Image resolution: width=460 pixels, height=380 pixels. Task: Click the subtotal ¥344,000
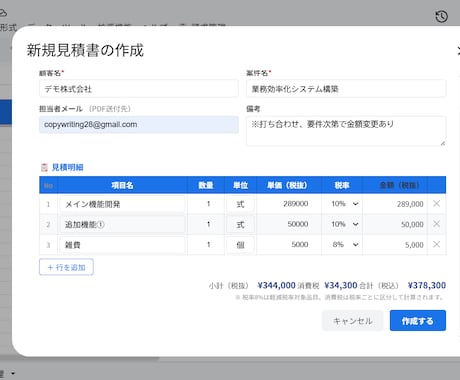pyautogui.click(x=276, y=285)
